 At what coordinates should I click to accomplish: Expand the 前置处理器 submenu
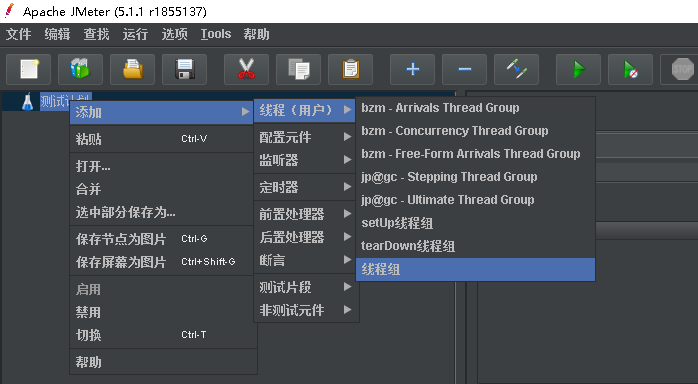[x=305, y=214]
